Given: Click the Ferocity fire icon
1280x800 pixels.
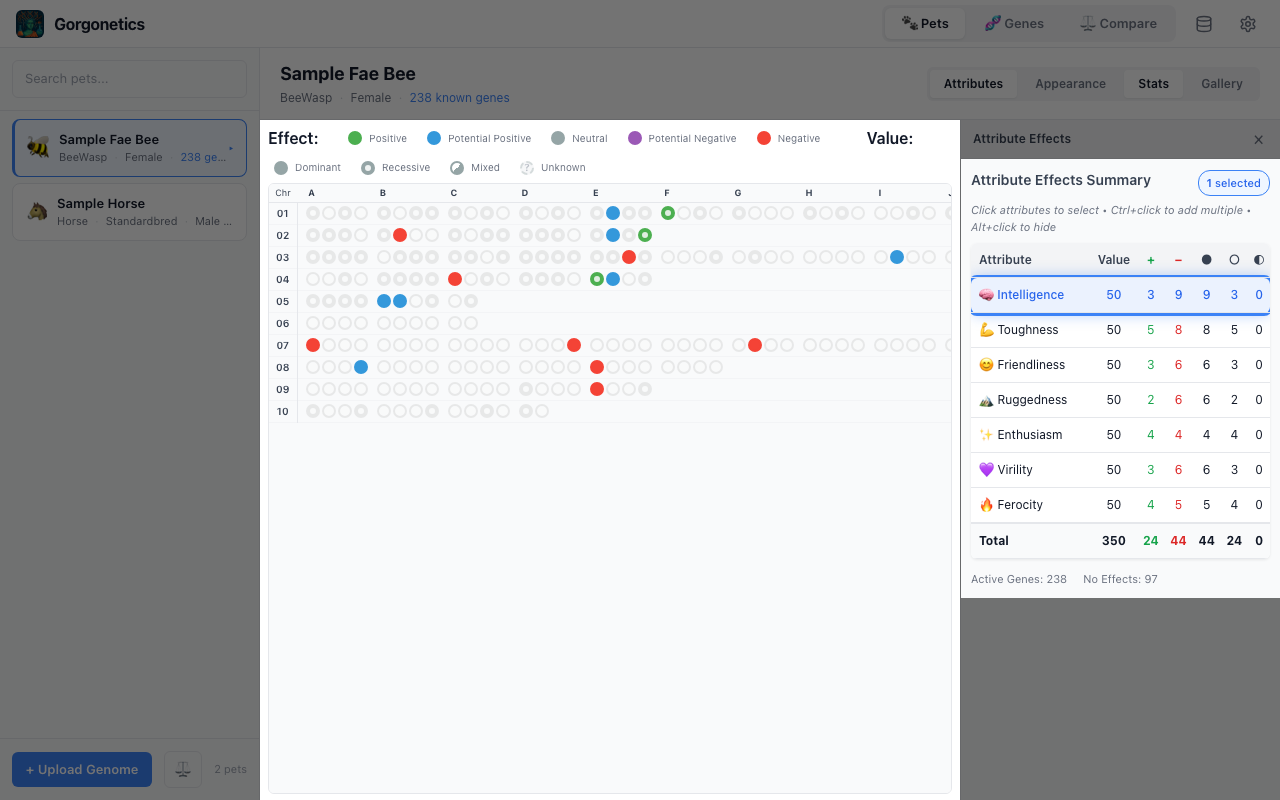Looking at the screenshot, I should click(x=988, y=504).
